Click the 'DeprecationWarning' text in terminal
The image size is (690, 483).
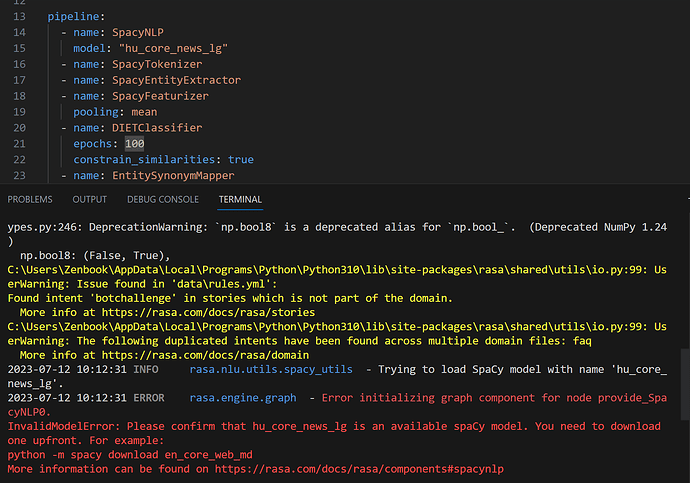[147, 227]
